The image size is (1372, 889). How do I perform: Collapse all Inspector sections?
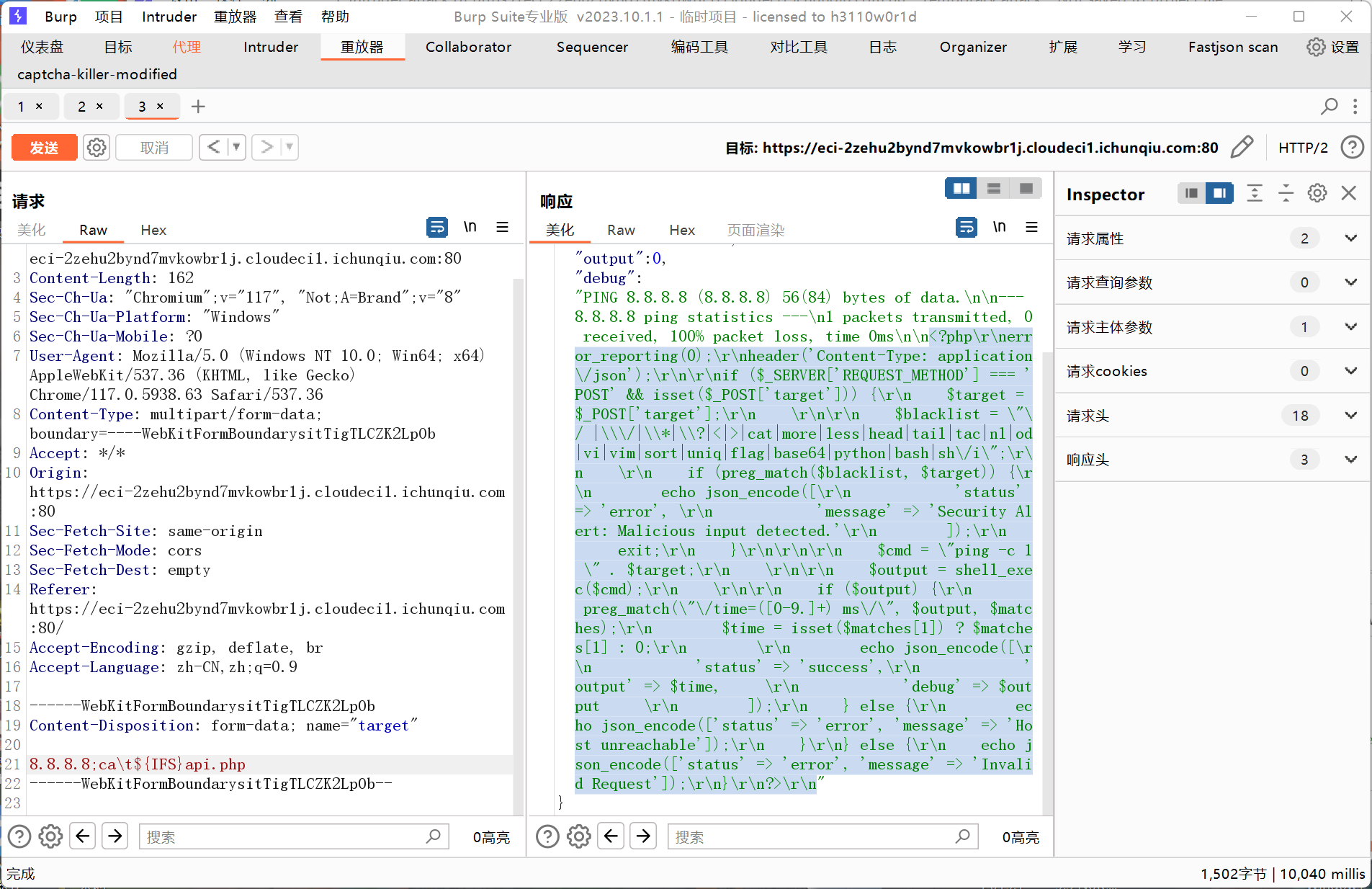[1286, 193]
